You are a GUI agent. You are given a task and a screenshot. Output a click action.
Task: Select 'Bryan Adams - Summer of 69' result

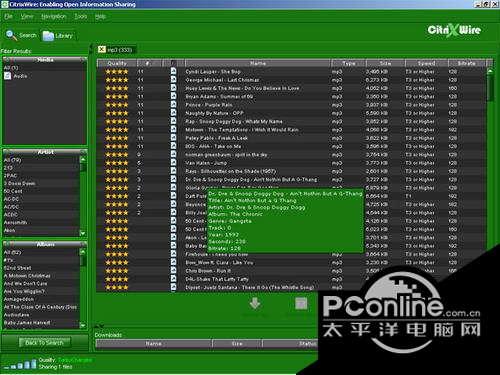coord(219,96)
